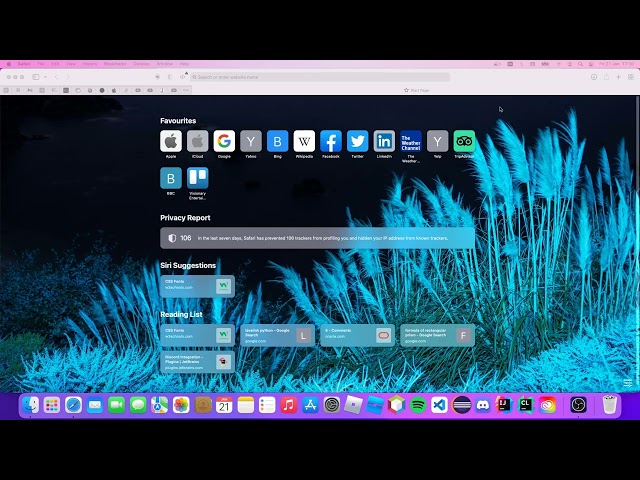Viewport: 640px width, 480px height.
Task: Open IntelliJ IDEA from the Dock
Action: pos(504,405)
